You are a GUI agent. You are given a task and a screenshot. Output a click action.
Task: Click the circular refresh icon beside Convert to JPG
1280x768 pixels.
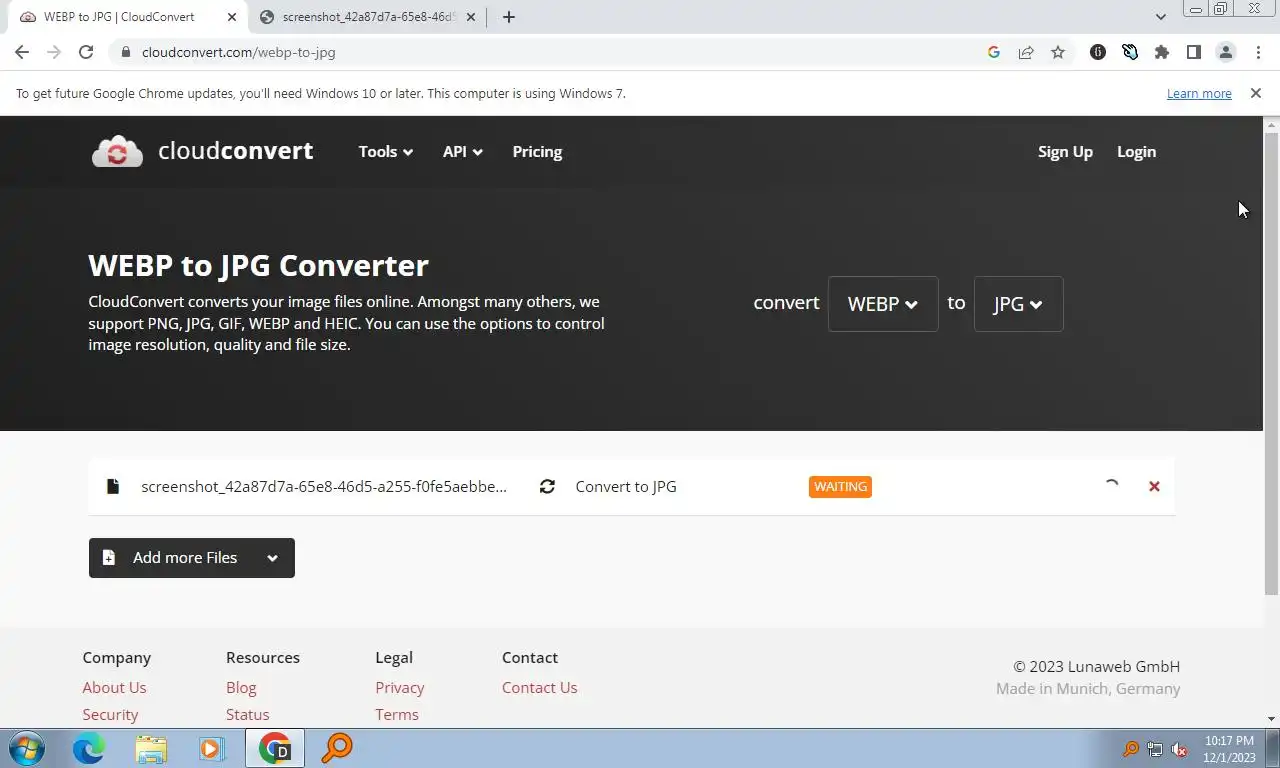(547, 487)
